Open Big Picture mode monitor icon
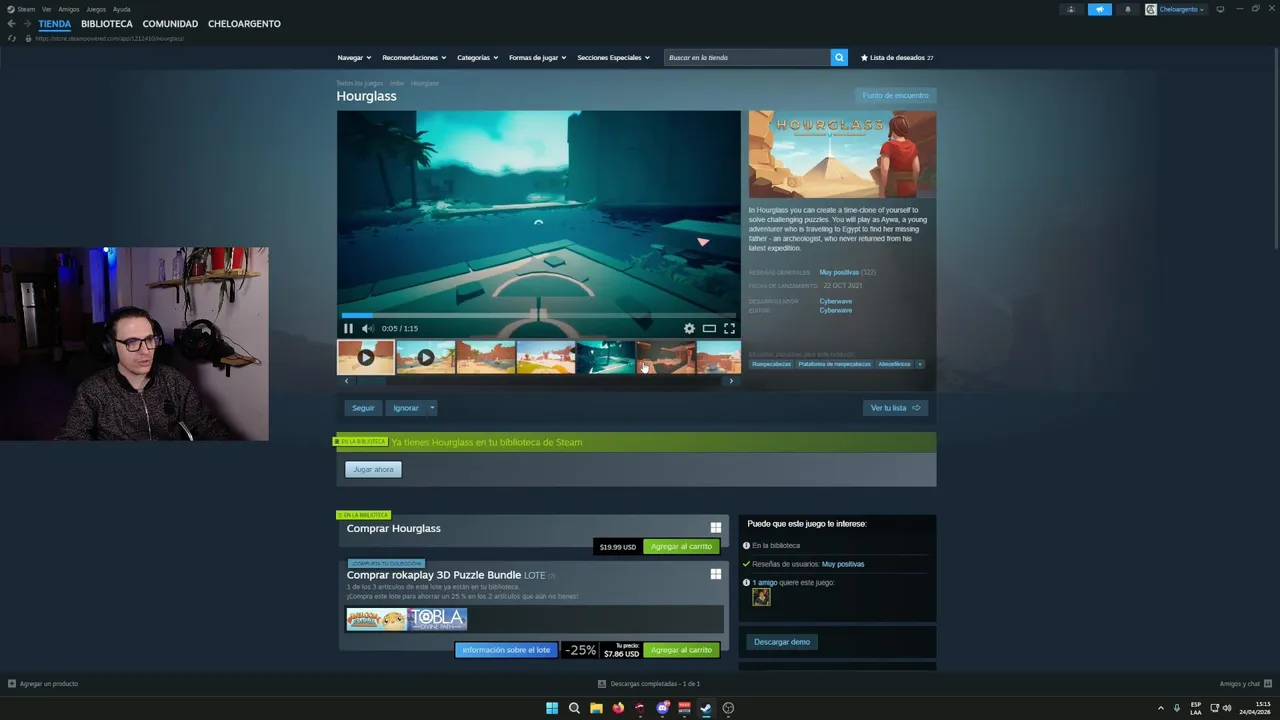1280x720 pixels. pos(1220,9)
